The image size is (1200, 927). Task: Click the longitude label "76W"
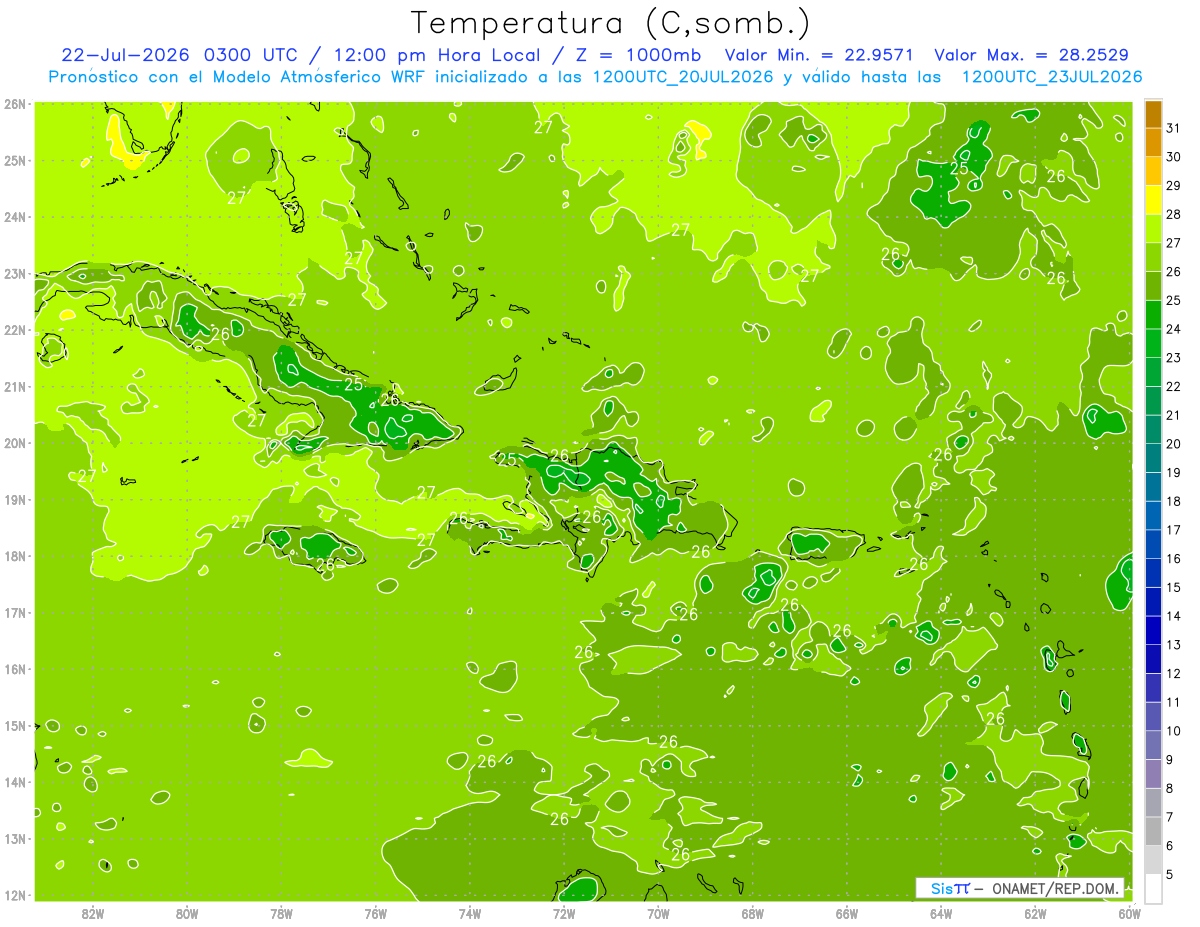(376, 913)
